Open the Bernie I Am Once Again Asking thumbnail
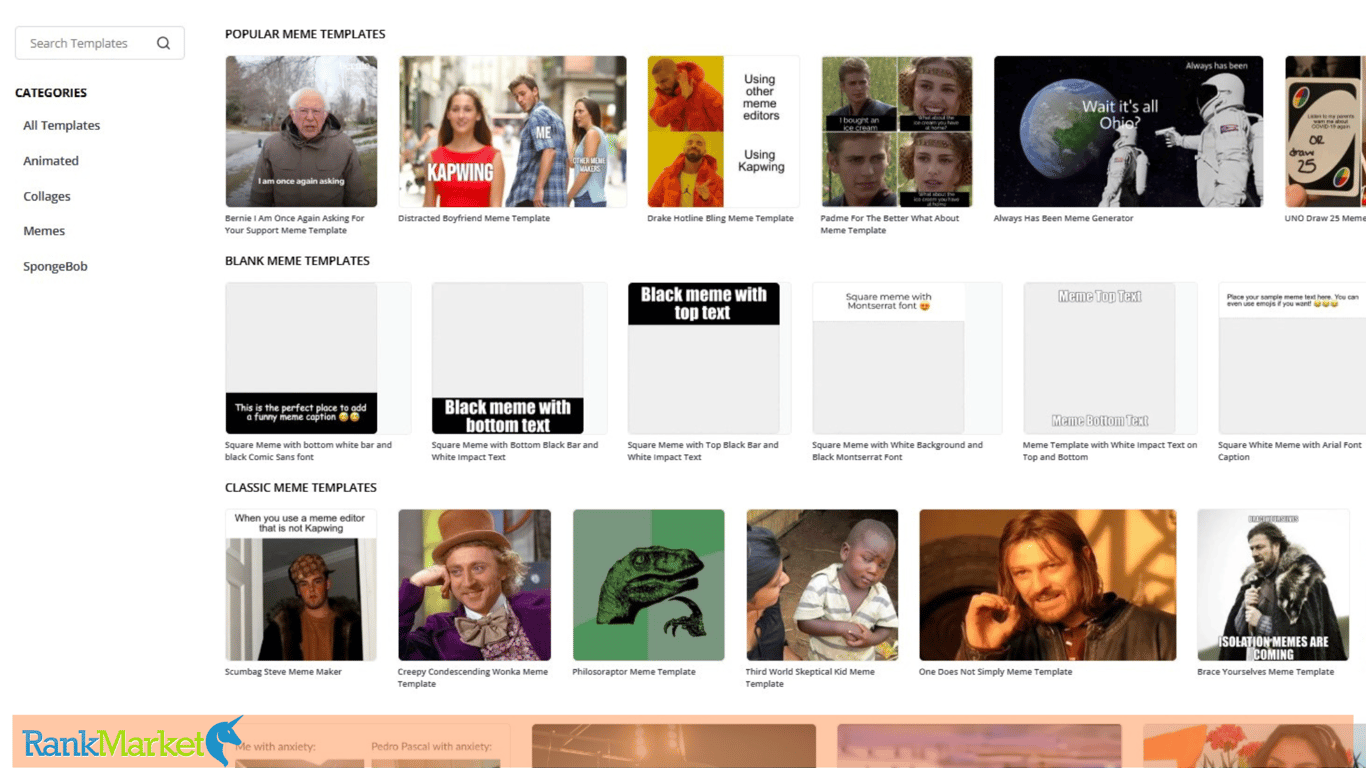 click(x=301, y=131)
